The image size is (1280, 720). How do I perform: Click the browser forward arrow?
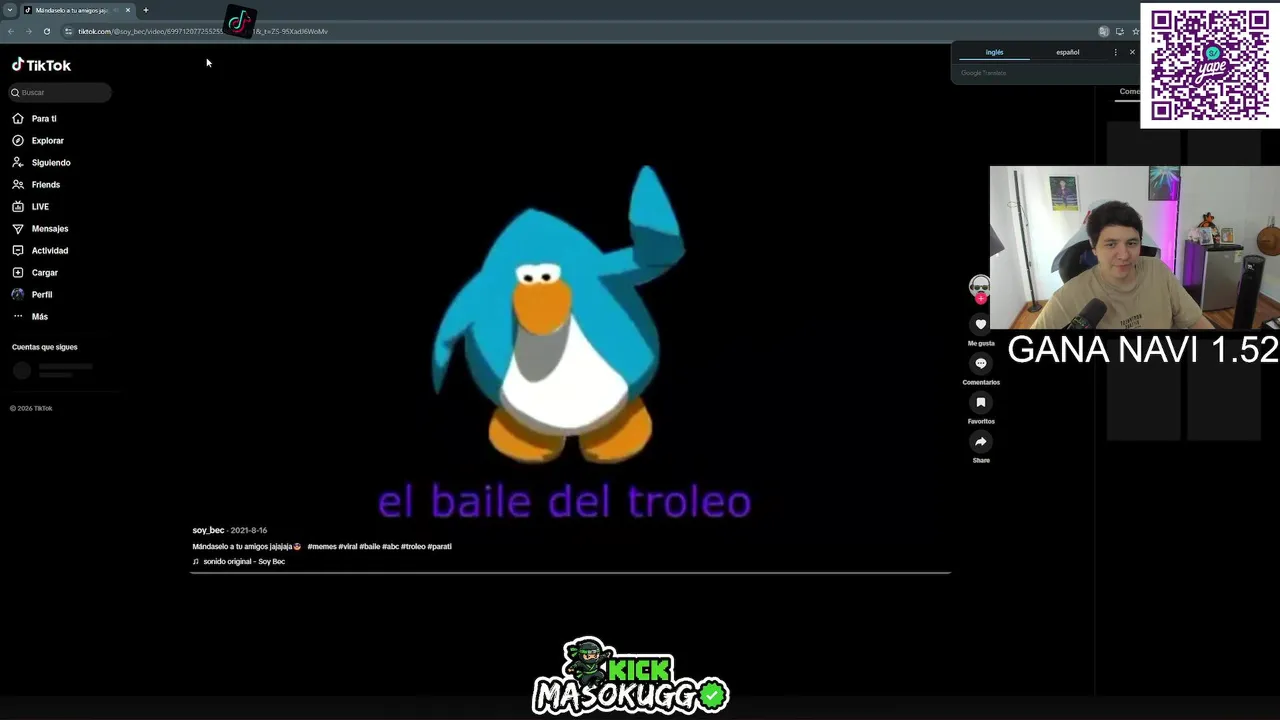click(28, 31)
